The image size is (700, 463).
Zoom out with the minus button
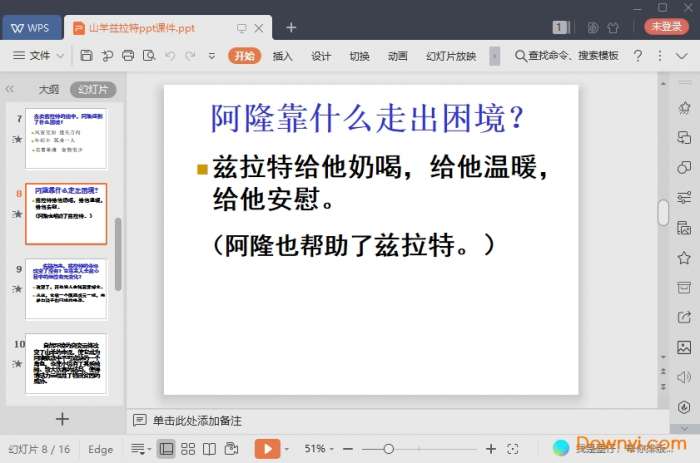click(x=348, y=449)
